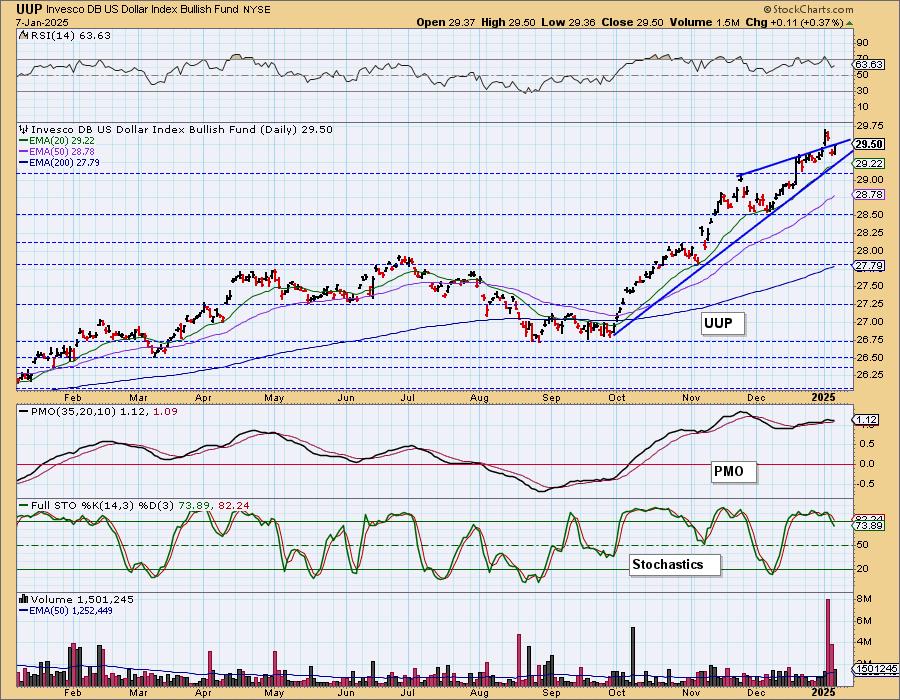
Task: Click 2025 under the volume panel
Action: pos(823,693)
